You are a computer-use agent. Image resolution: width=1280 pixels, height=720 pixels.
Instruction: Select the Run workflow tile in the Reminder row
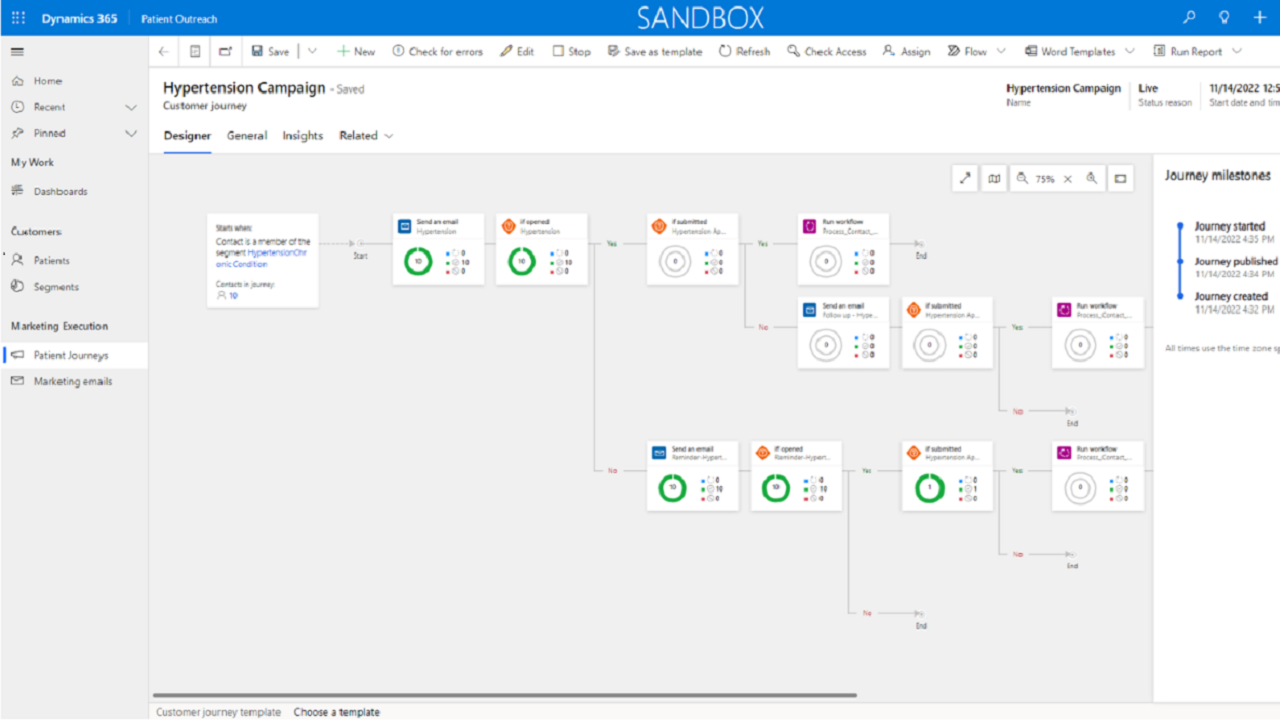pyautogui.click(x=1097, y=476)
